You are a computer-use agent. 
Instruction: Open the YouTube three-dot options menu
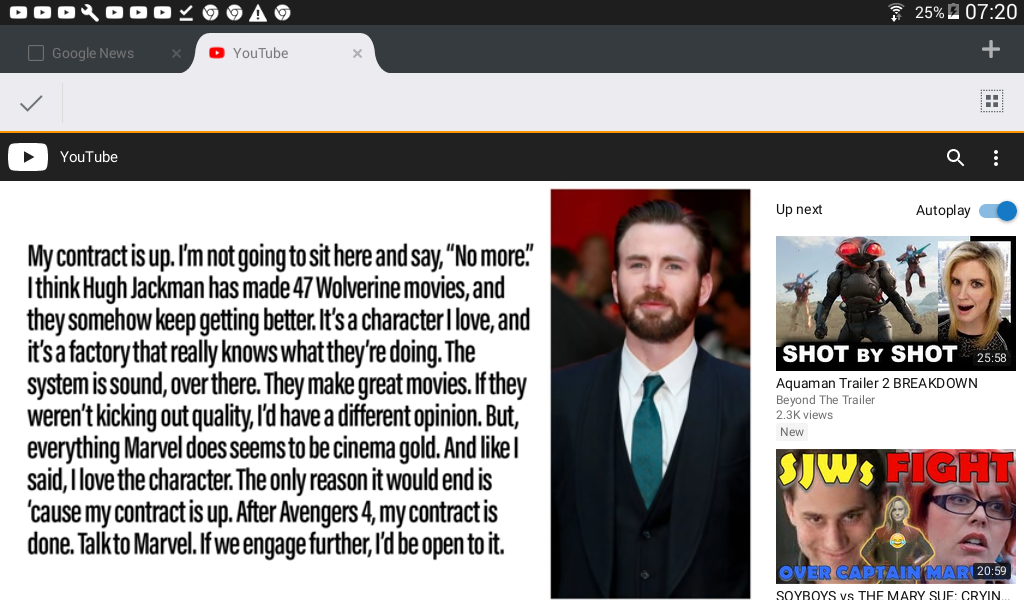coord(995,157)
